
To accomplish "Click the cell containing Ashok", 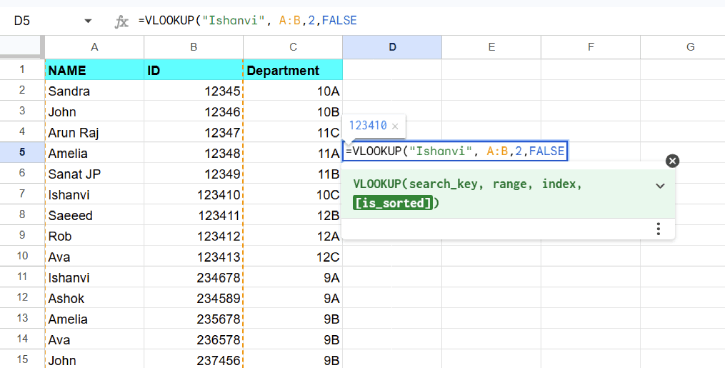I will coord(94,298).
